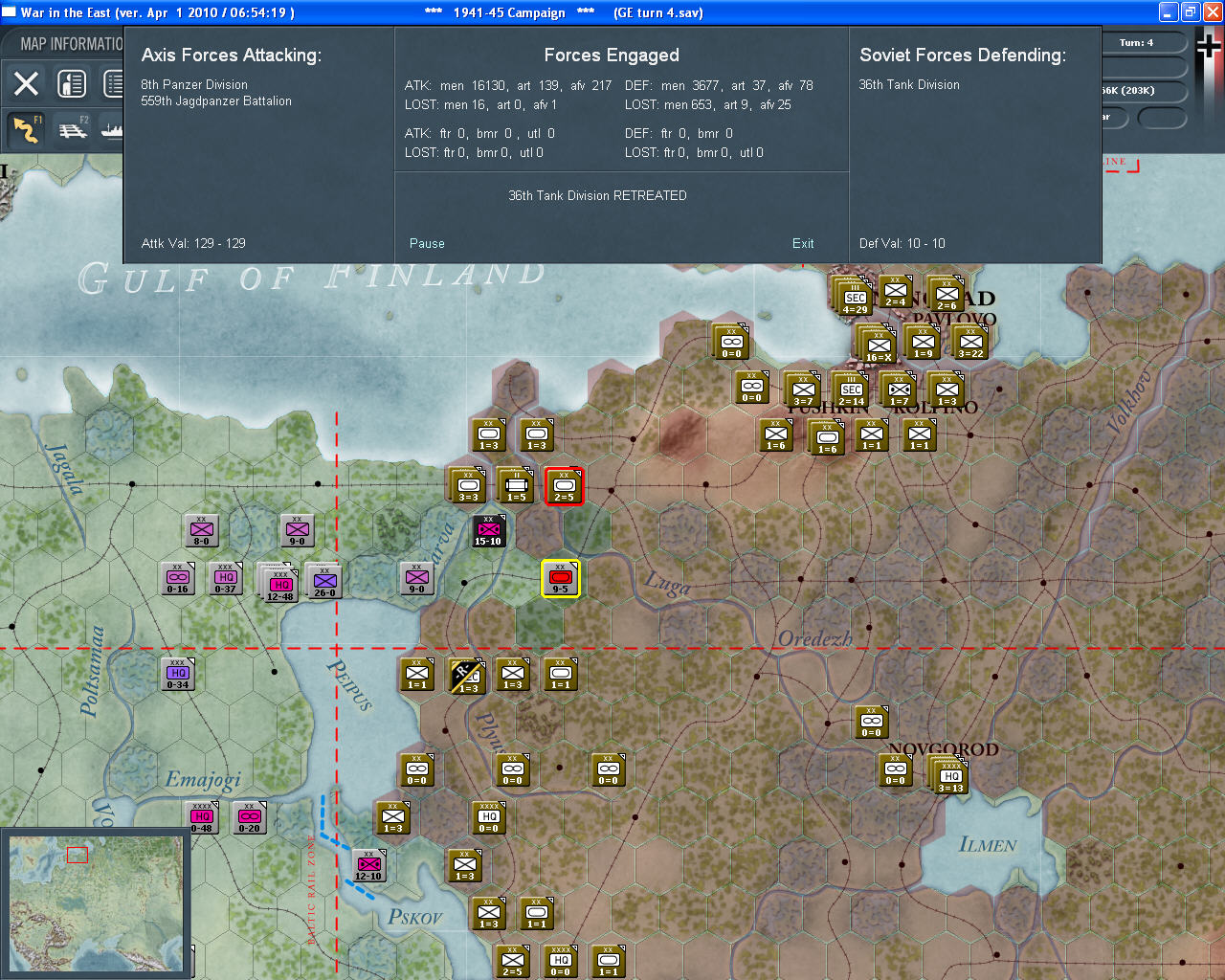This screenshot has width=1225, height=980.
Task: Select the 0-16 German unit counter
Action: 178,579
